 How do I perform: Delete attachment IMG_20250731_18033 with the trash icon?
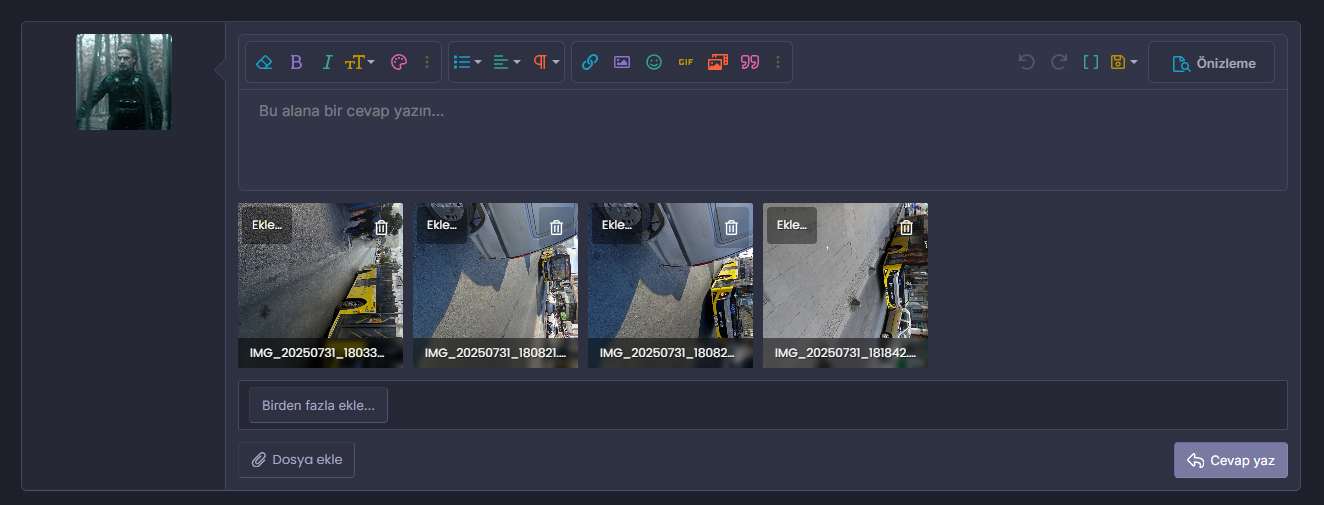(381, 227)
